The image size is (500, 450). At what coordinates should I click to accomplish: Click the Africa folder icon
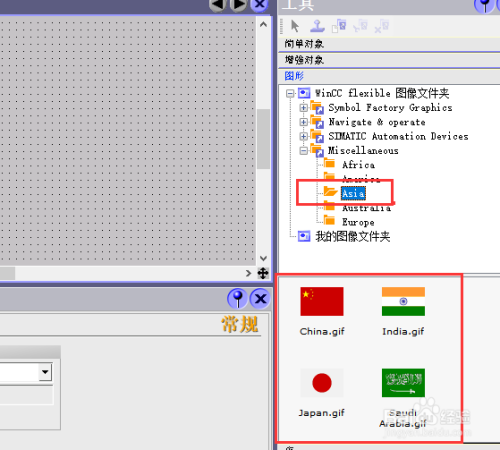point(329,163)
